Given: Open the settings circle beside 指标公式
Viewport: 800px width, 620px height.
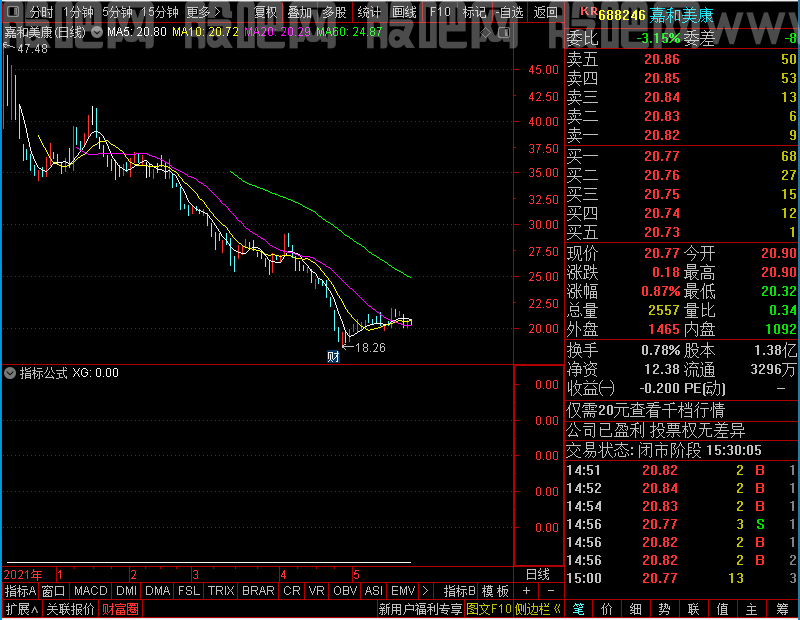Looking at the screenshot, I should [10, 373].
